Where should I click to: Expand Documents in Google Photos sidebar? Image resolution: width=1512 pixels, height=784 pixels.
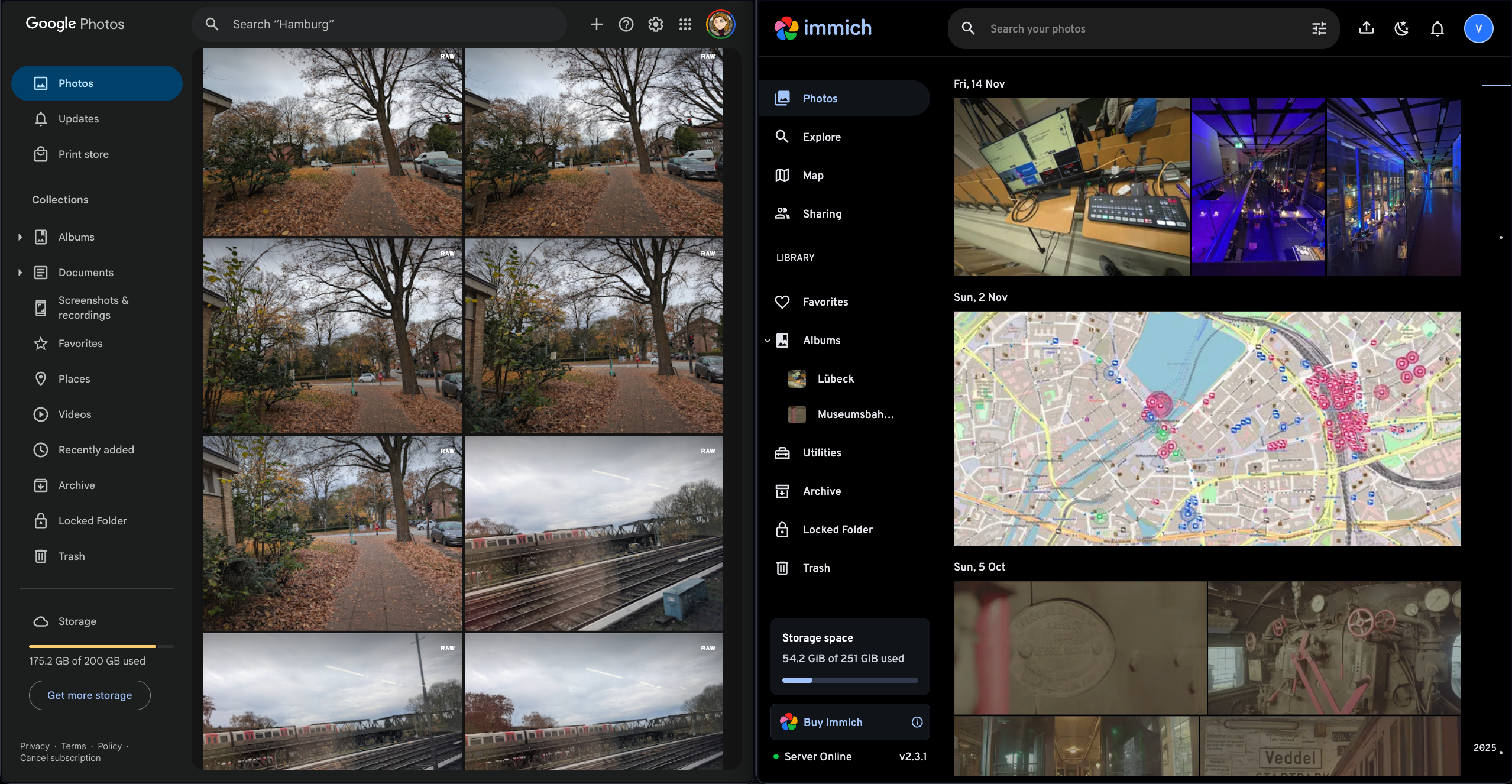click(x=20, y=273)
